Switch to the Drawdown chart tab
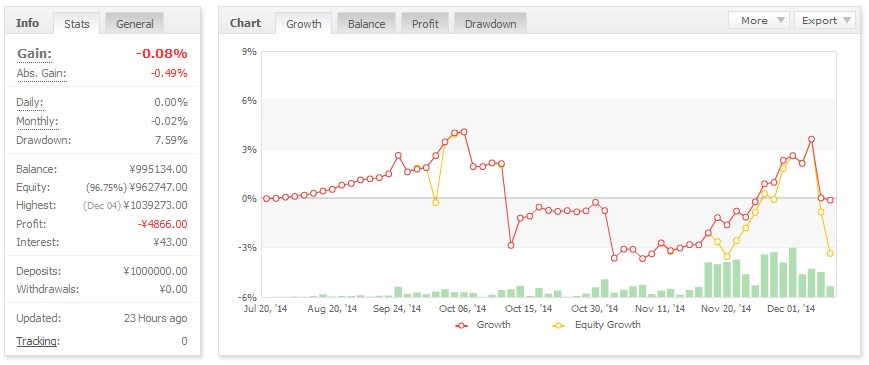Image resolution: width=869 pixels, height=365 pixels. [x=490, y=24]
